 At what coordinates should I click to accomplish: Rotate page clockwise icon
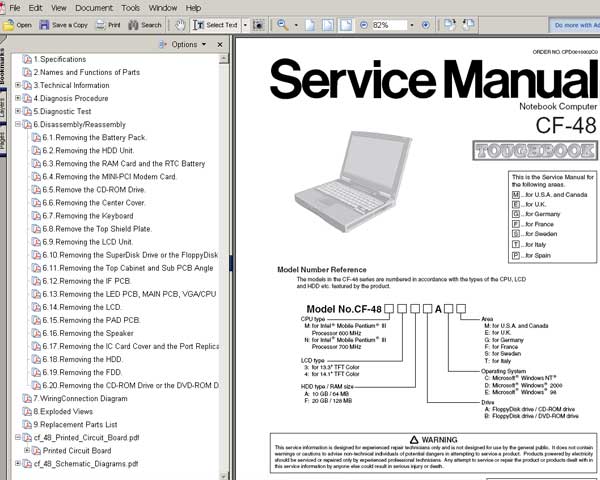450,24
